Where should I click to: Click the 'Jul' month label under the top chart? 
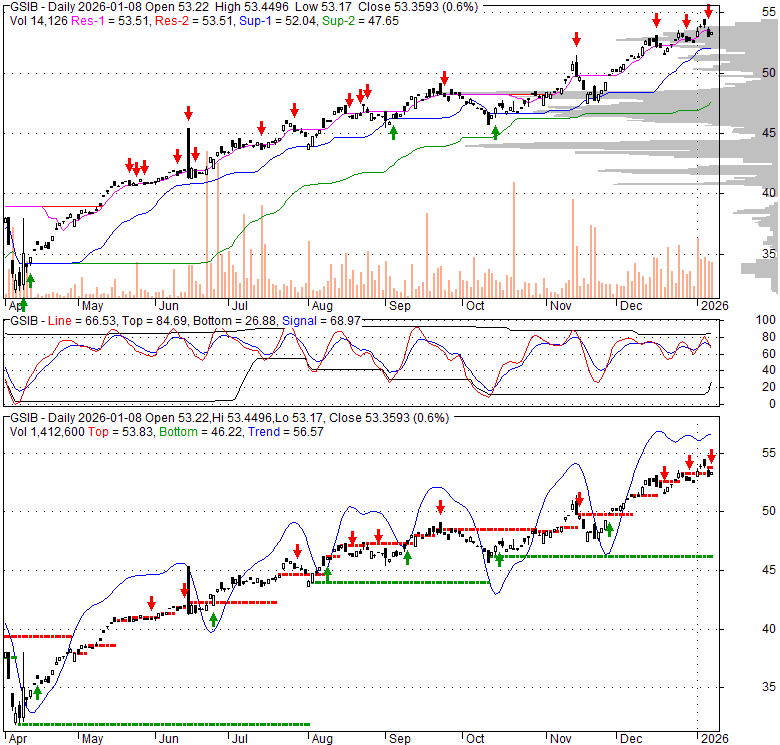[240, 306]
